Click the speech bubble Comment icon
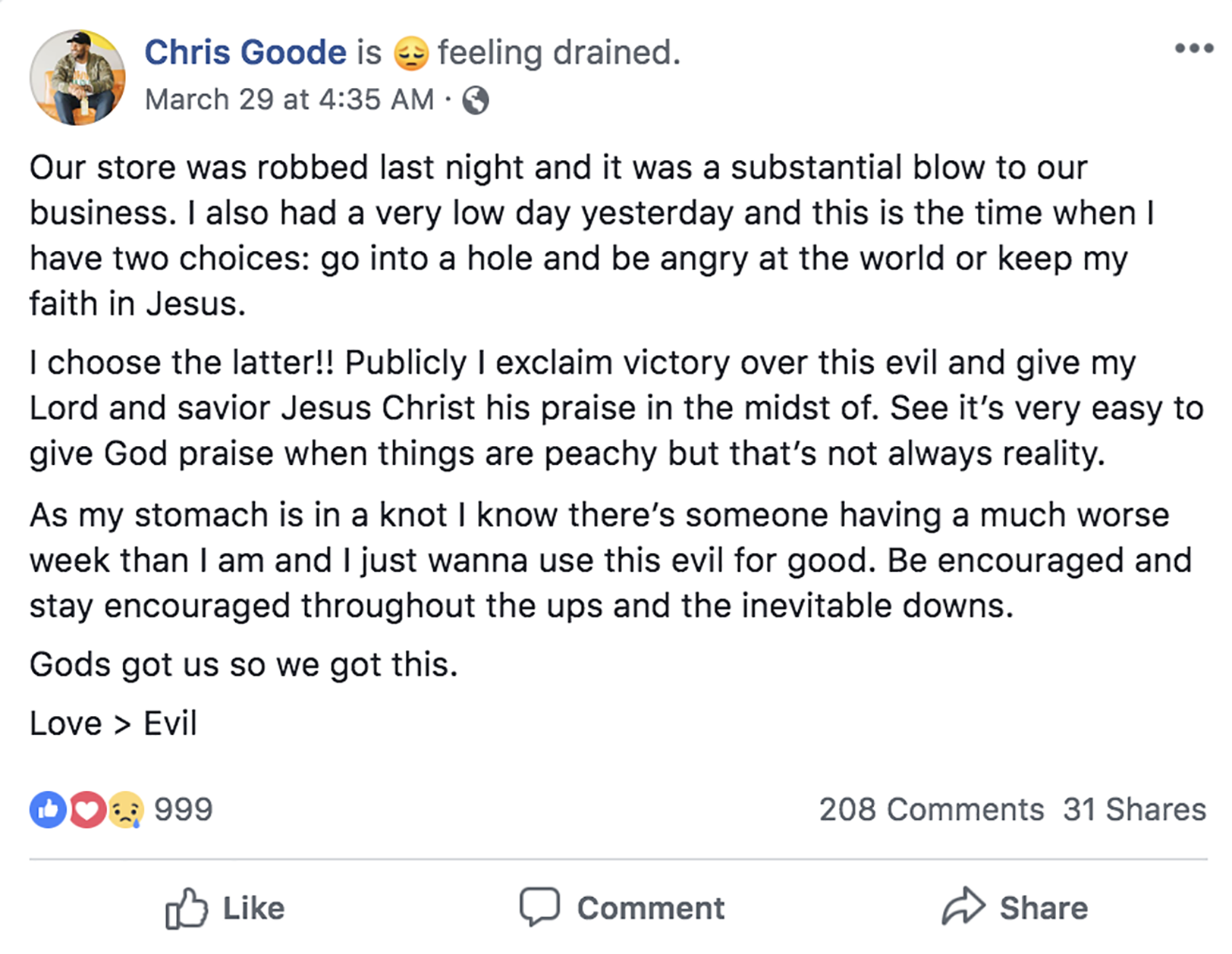This screenshot has height=954, width=1232. pos(539,907)
